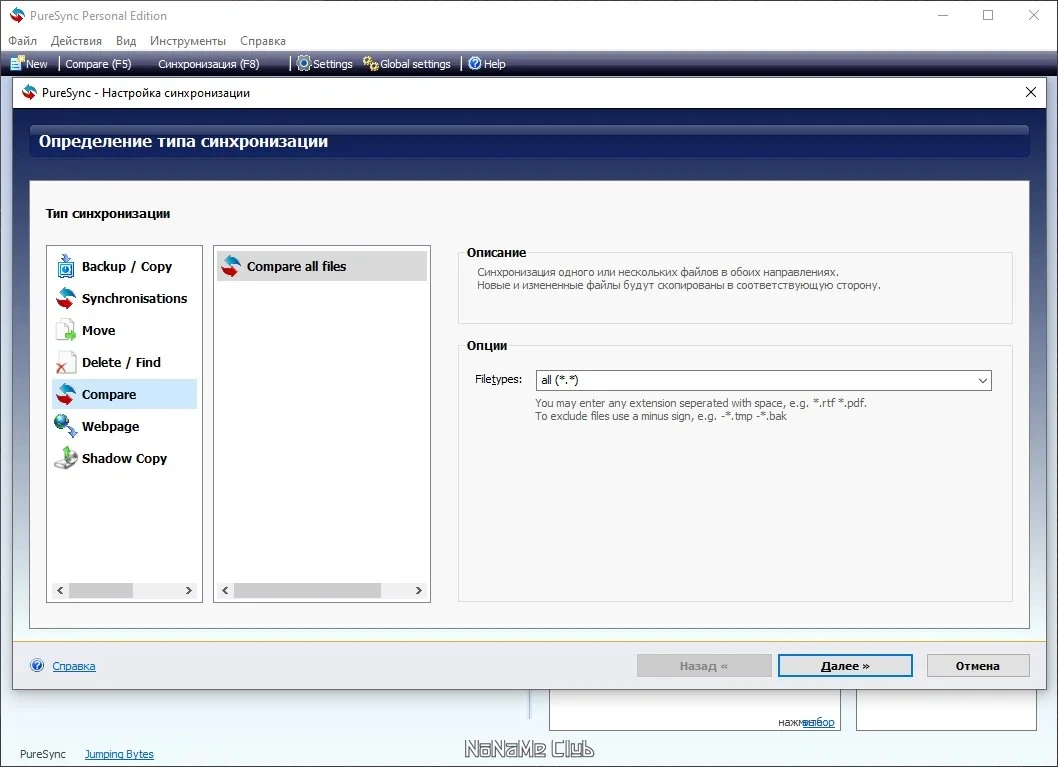Screen dimensions: 1058x767
Task: Click the Jumping Bytes link
Action: (x=119, y=754)
